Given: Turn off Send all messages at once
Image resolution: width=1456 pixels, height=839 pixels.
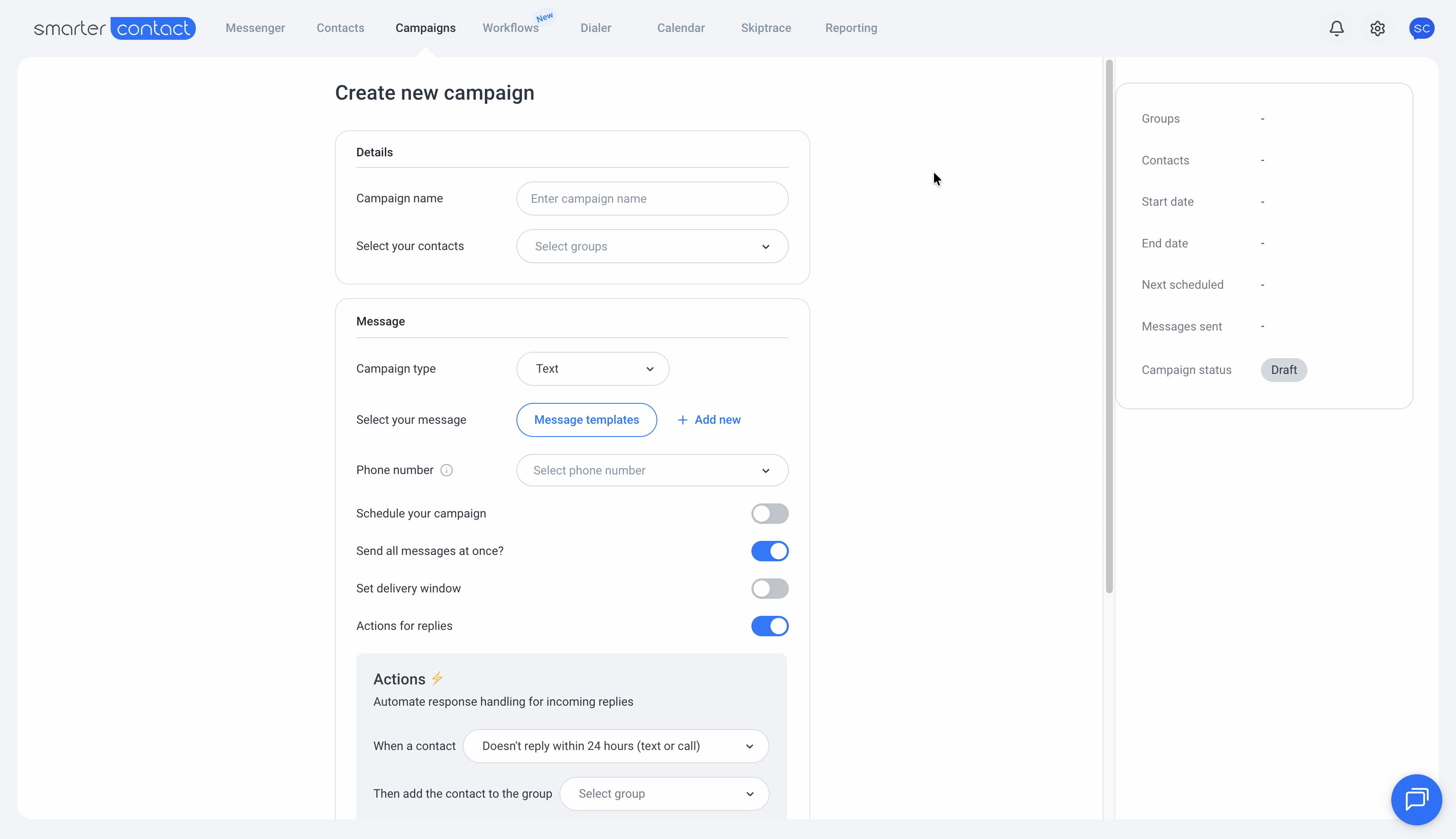Looking at the screenshot, I should pos(769,551).
